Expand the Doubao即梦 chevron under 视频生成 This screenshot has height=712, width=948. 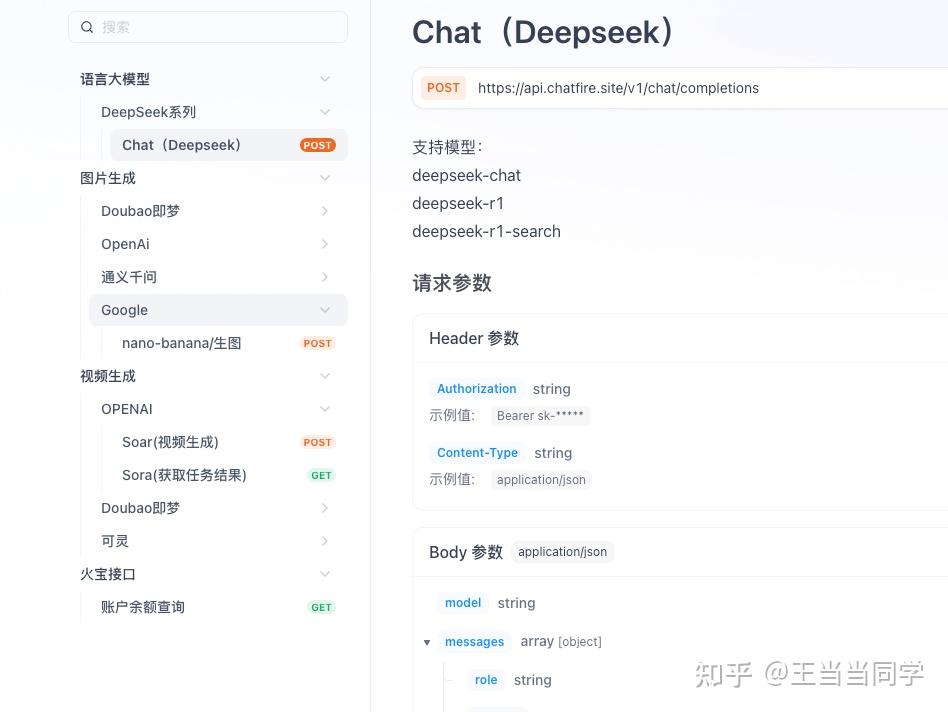coord(325,508)
